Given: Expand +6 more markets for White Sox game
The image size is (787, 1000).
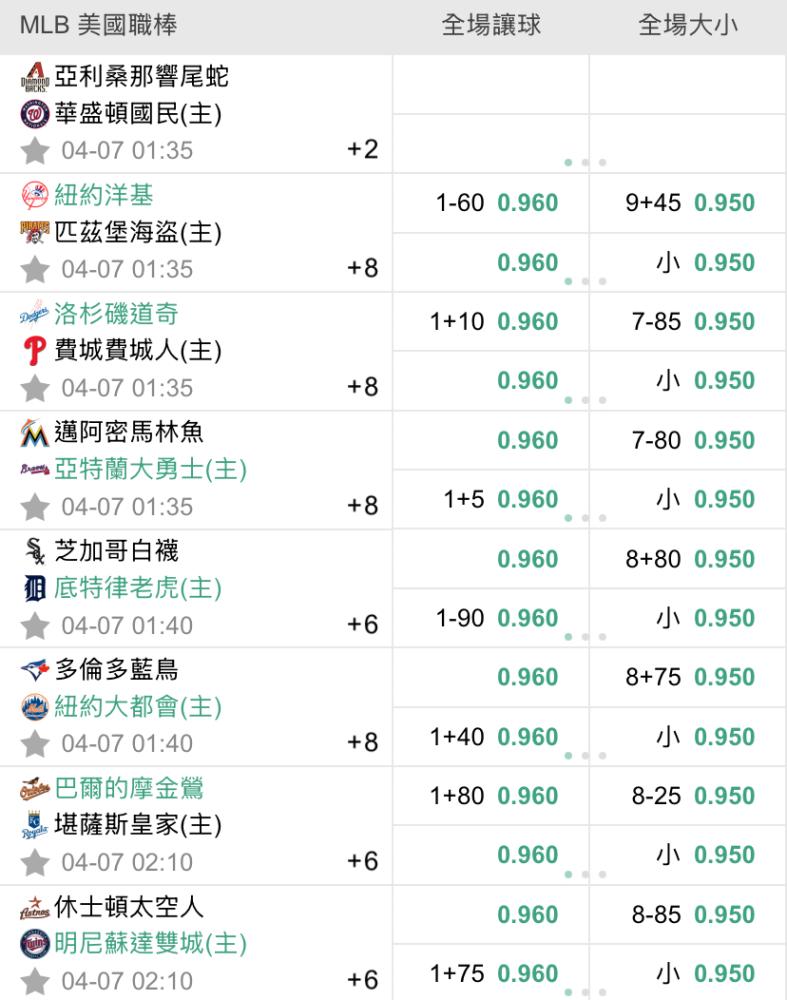Looking at the screenshot, I should click(x=362, y=624).
